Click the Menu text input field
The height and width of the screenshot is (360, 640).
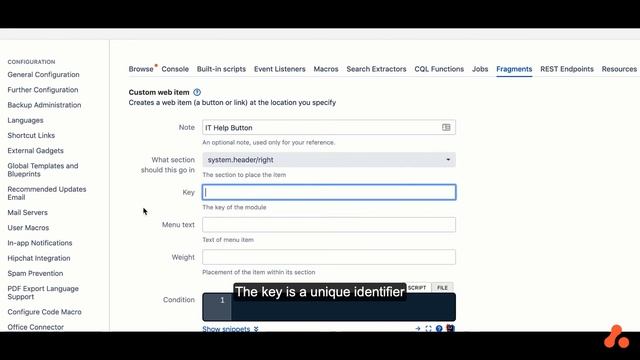coord(329,224)
